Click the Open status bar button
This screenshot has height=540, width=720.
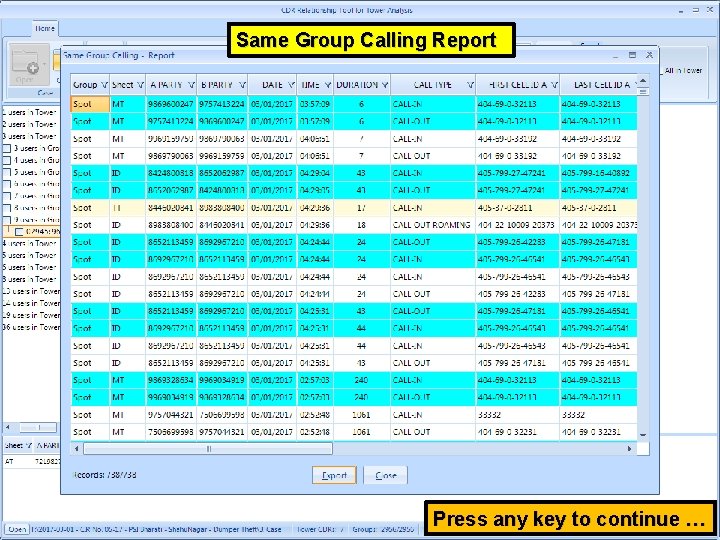tap(17, 529)
